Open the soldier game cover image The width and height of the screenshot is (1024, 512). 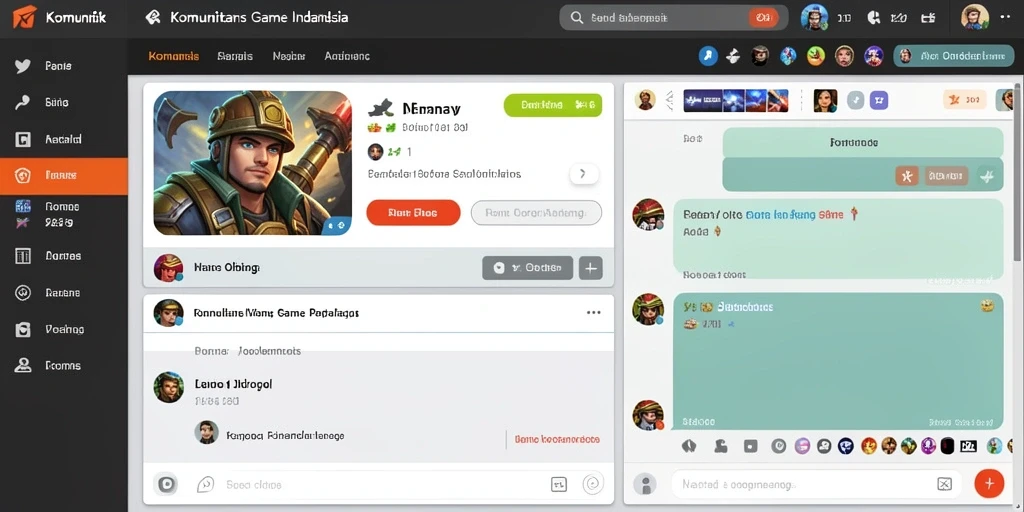pyautogui.click(x=253, y=163)
